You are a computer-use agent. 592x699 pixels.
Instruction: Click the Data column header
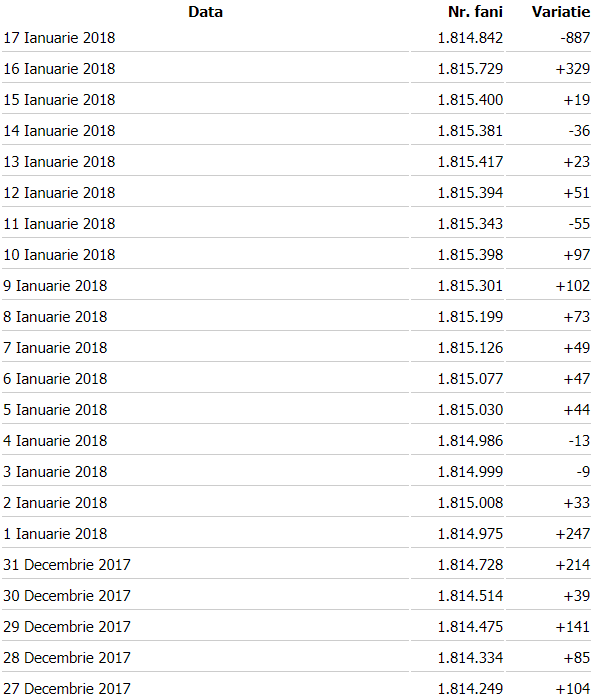[x=205, y=12]
